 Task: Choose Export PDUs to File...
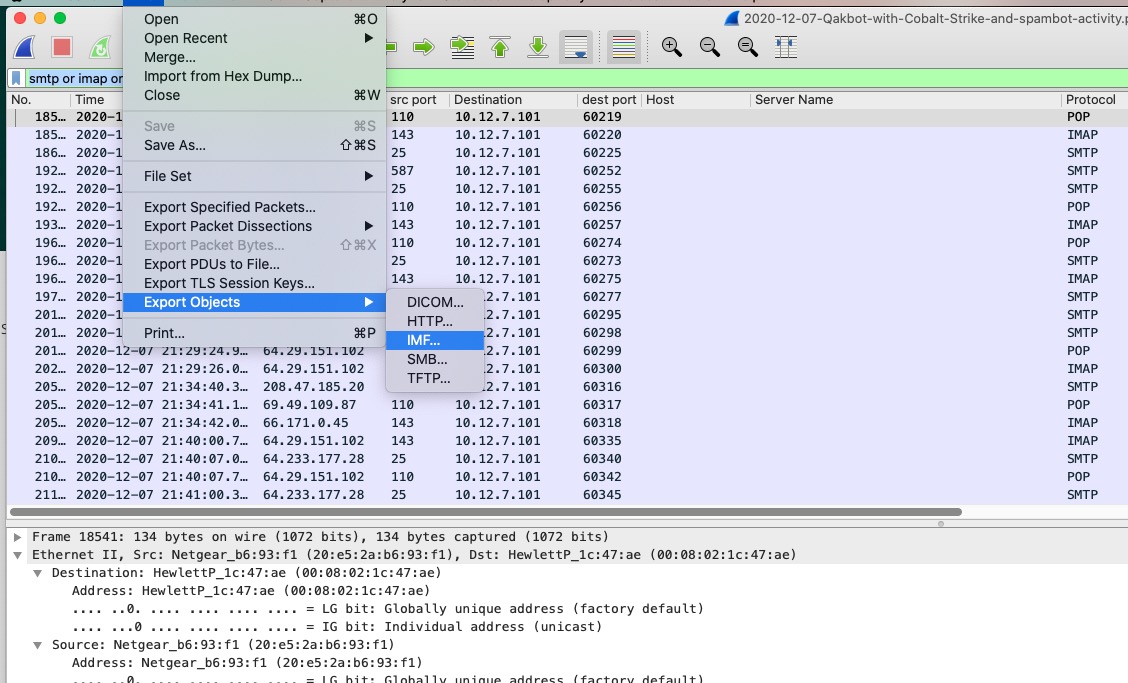click(254, 264)
